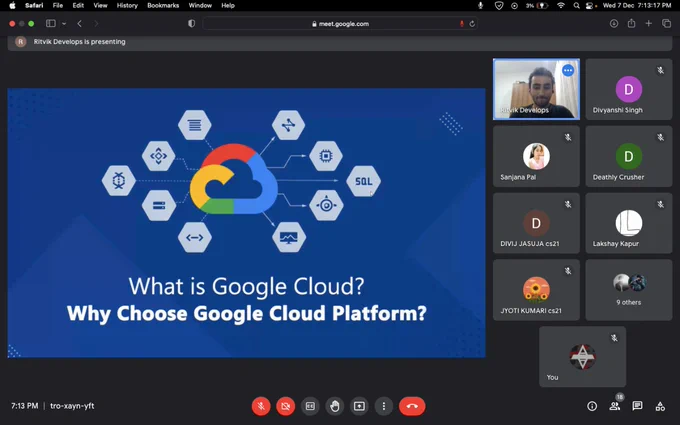680x425 pixels.
Task: Select Divyanshi Singh participant tile
Action: (629, 89)
